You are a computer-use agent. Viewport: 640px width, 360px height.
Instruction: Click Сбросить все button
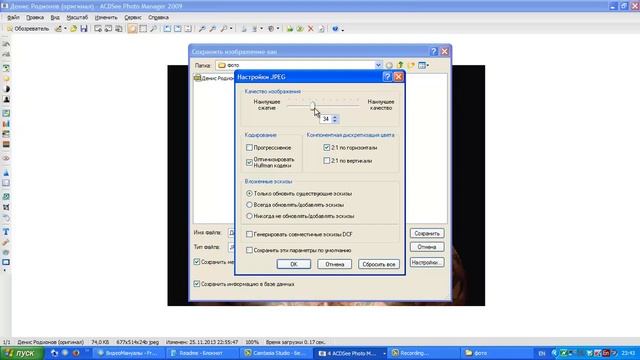(379, 264)
